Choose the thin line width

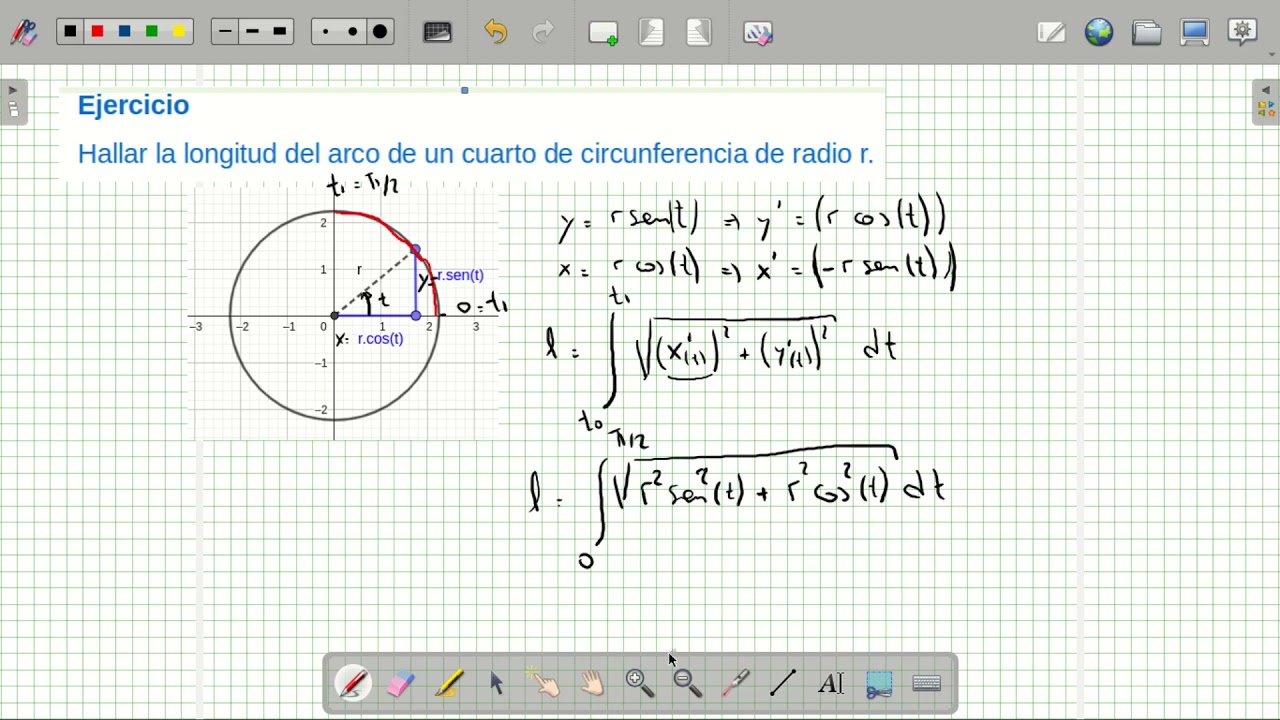pos(225,32)
